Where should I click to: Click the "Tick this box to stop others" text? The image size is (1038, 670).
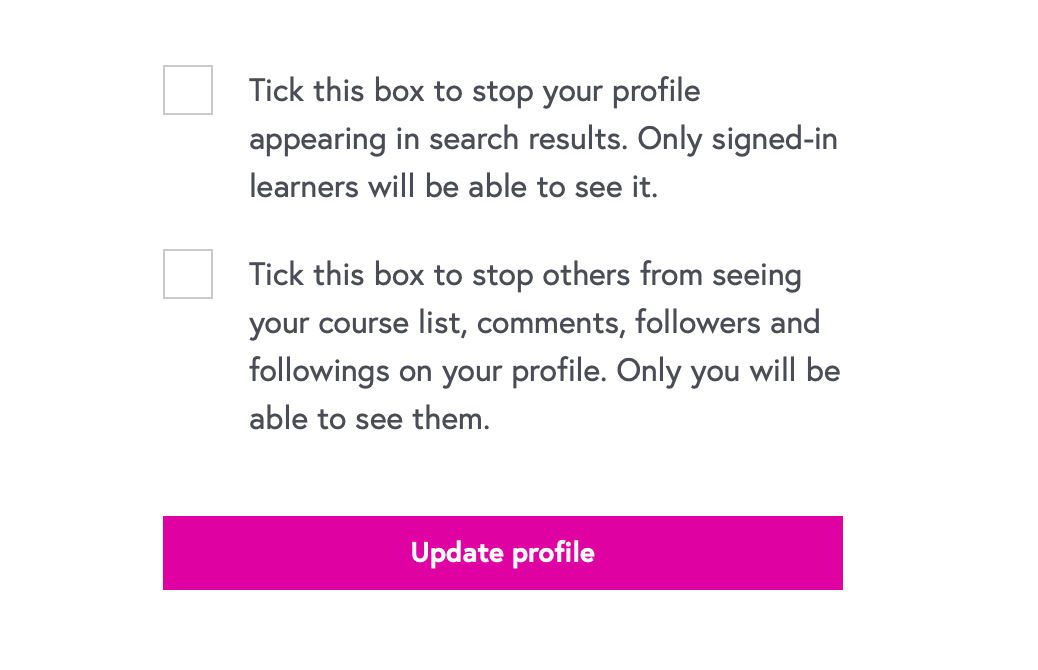click(525, 275)
